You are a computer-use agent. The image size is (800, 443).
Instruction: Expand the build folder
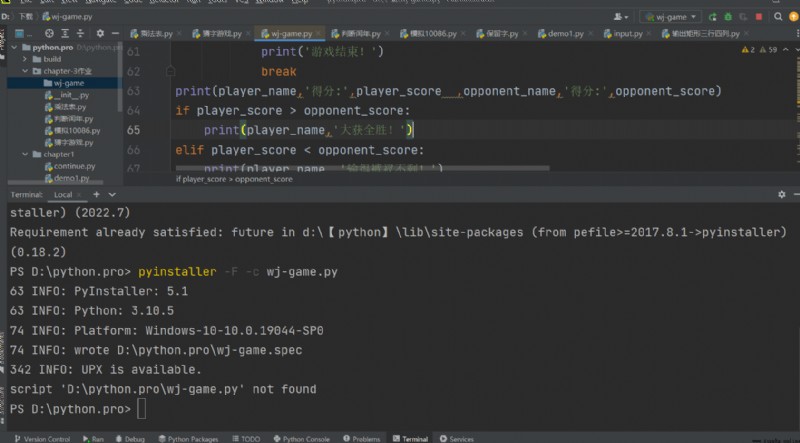[x=24, y=59]
